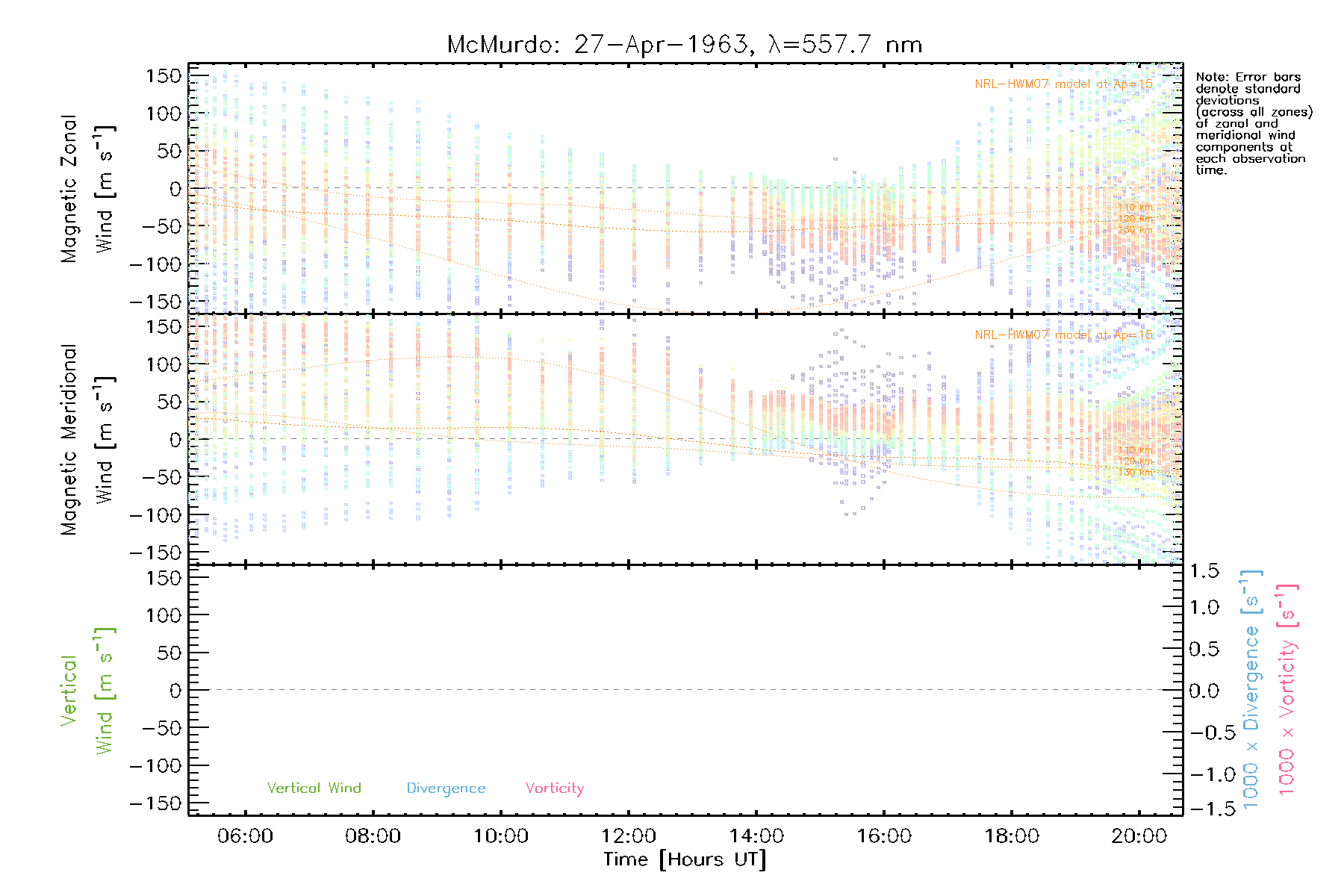The height and width of the screenshot is (896, 1344).
Task: Click the Time [Hours UT] axis label
Action: point(685,859)
